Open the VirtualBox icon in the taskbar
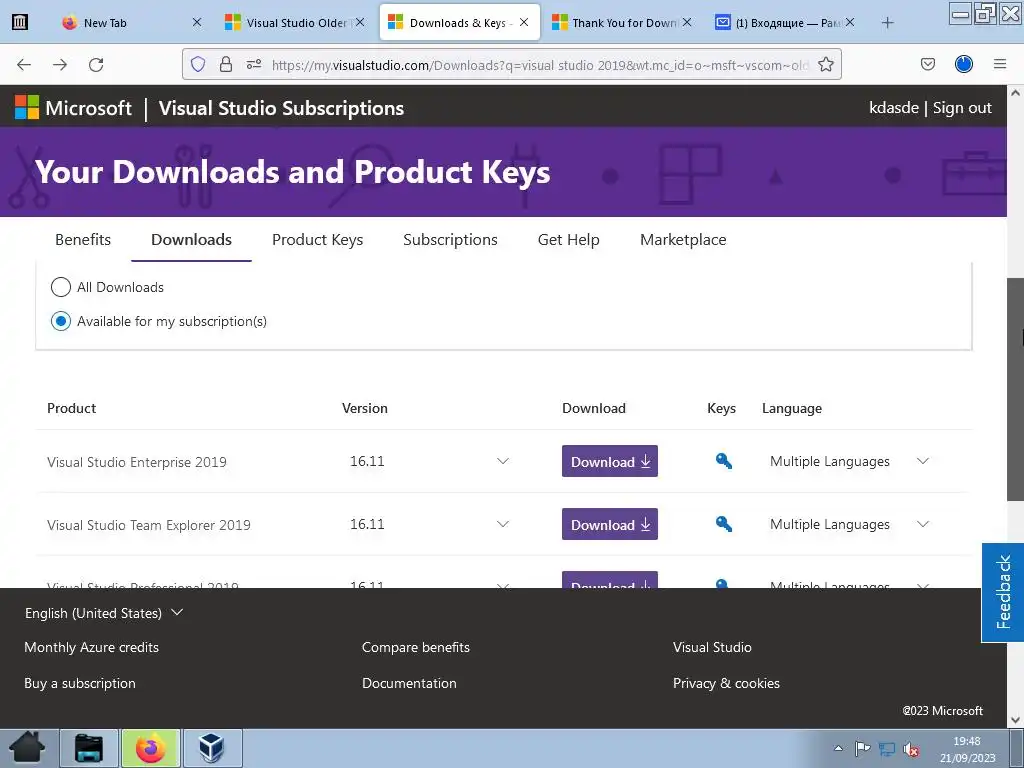 click(212, 748)
